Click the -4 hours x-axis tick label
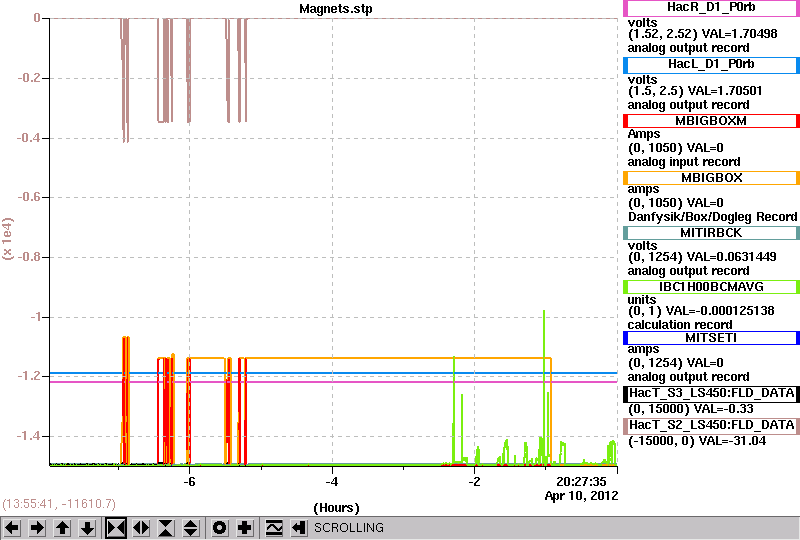Screen dimensions: 800x540 click(332, 482)
